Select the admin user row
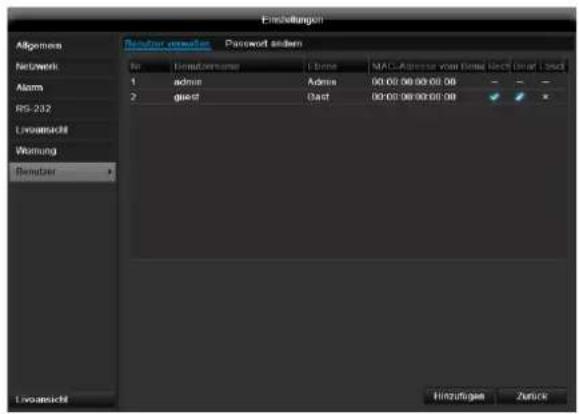Viewport: 579px width, 414px height. pyautogui.click(x=348, y=82)
